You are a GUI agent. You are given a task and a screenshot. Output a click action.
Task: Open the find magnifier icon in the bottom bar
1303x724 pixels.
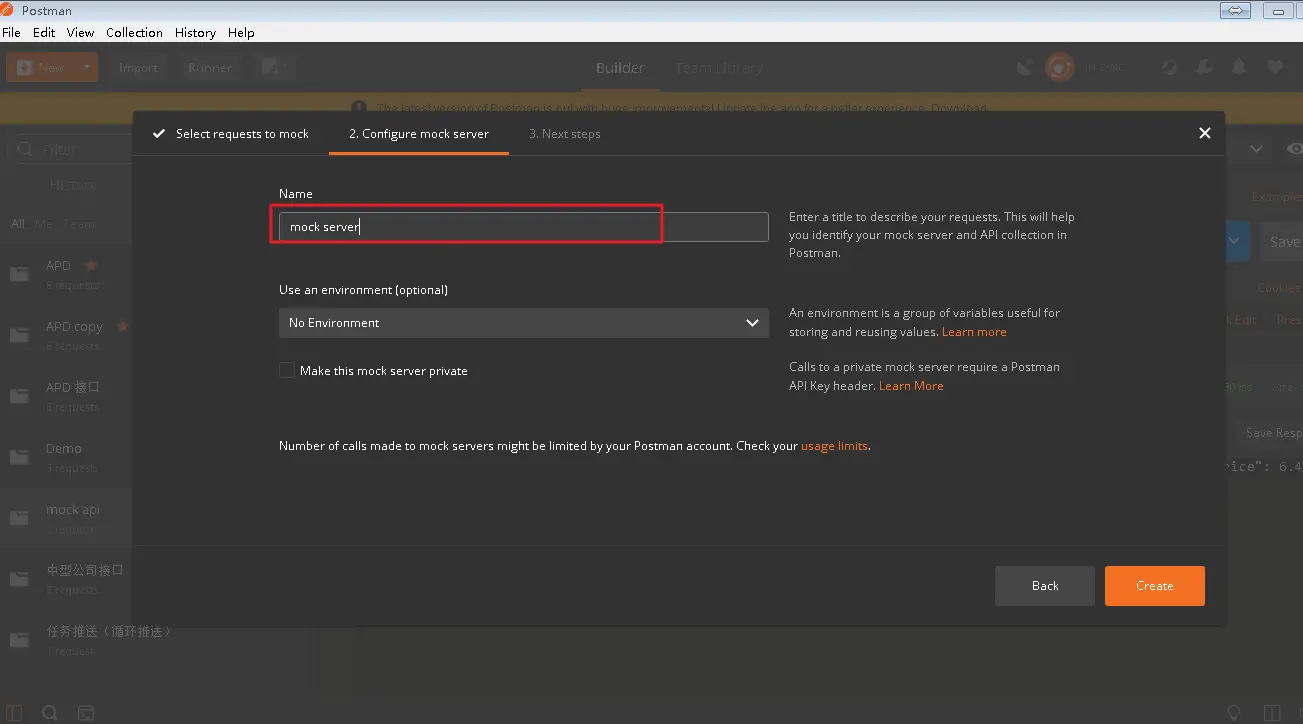click(49, 713)
